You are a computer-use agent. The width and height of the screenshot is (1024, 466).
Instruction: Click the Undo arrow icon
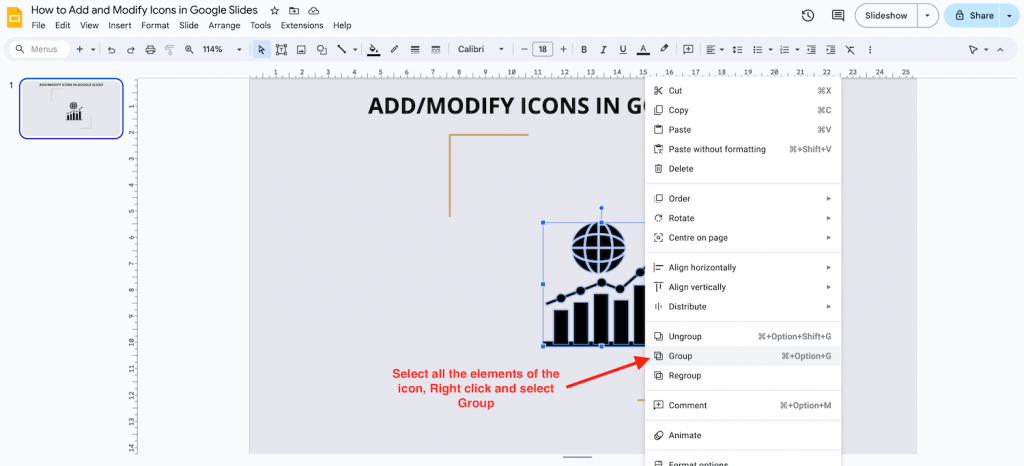(x=111, y=49)
